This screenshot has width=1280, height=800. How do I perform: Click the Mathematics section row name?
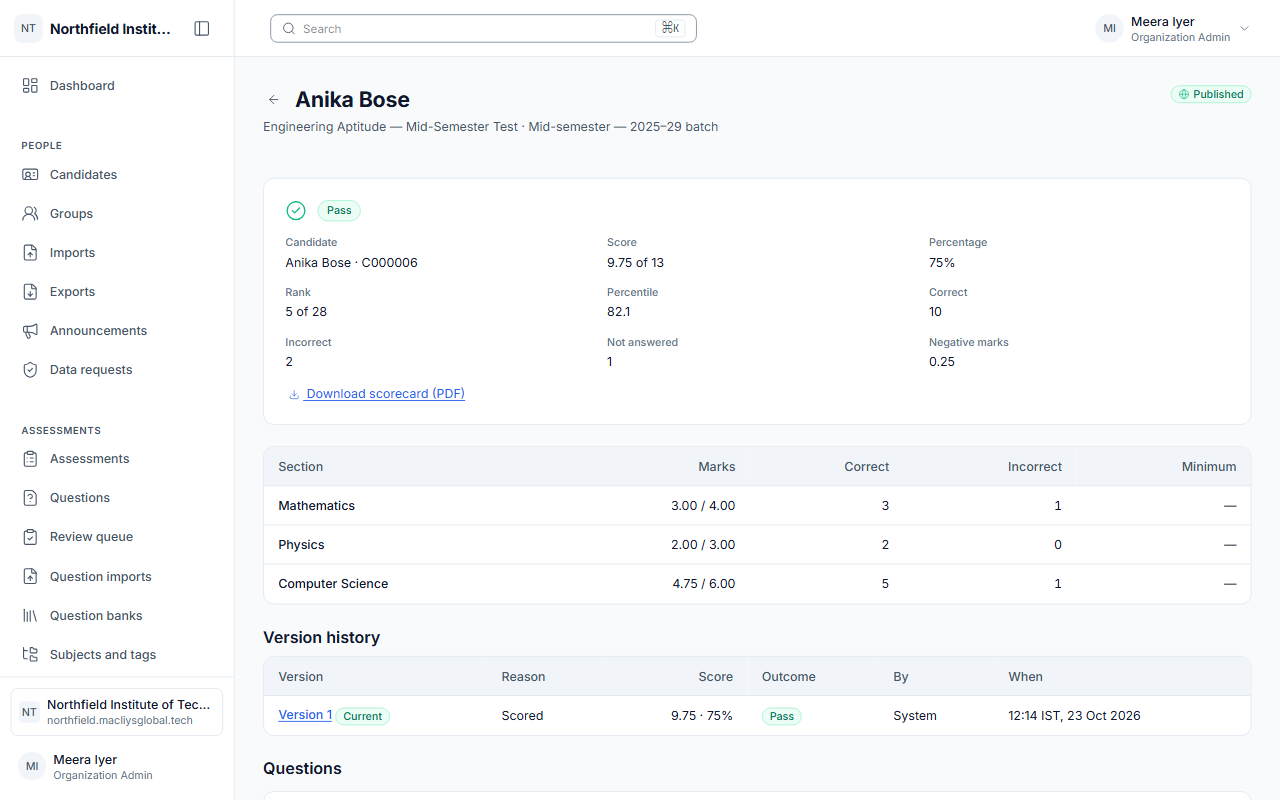coord(316,506)
